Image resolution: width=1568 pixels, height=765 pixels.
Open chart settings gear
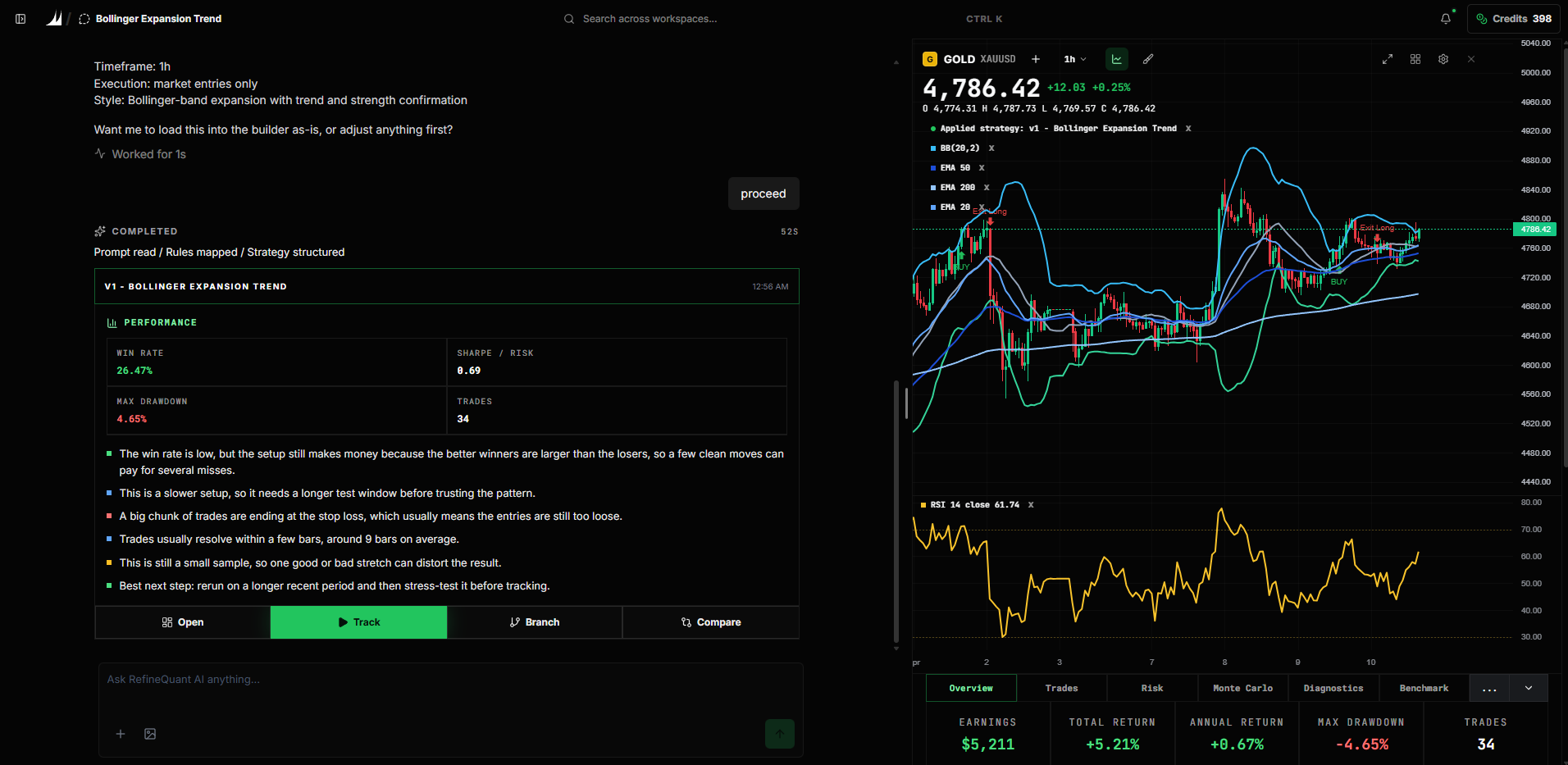1443,59
